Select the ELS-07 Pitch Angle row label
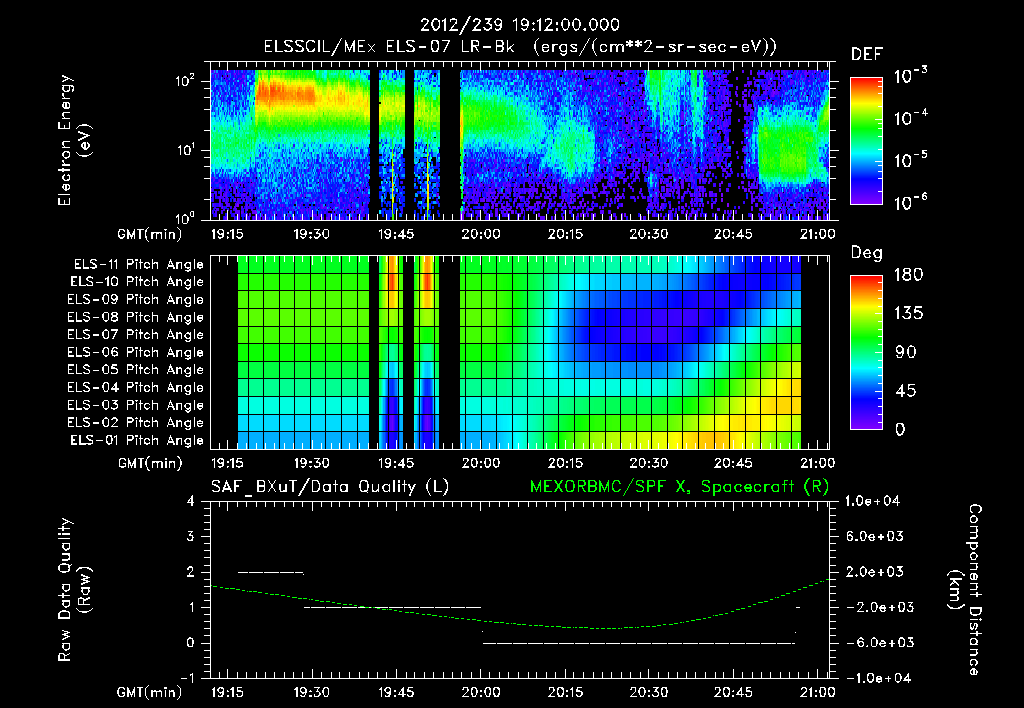Image resolution: width=1024 pixels, height=708 pixels. [136, 334]
